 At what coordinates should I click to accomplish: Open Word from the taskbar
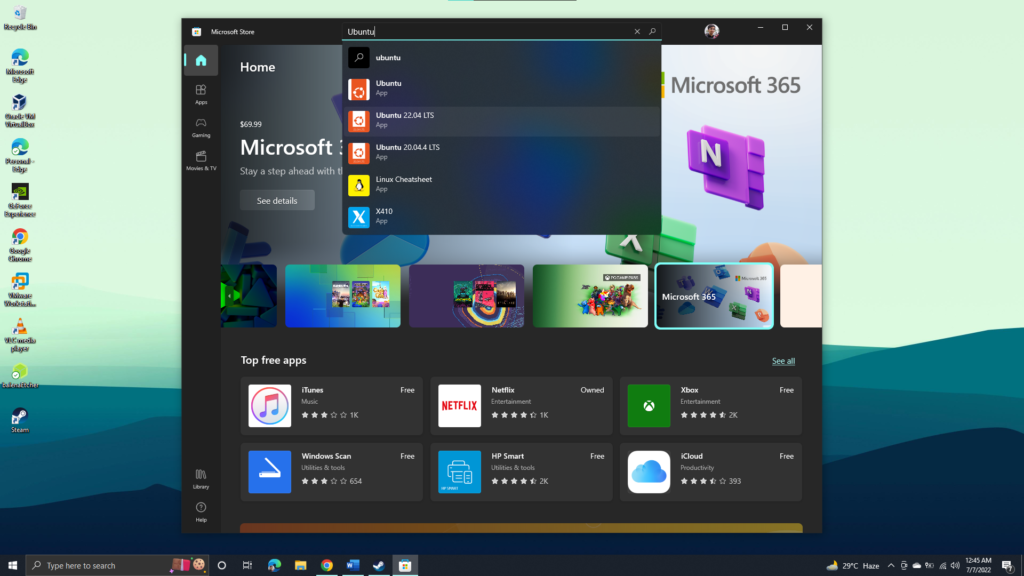[353, 566]
